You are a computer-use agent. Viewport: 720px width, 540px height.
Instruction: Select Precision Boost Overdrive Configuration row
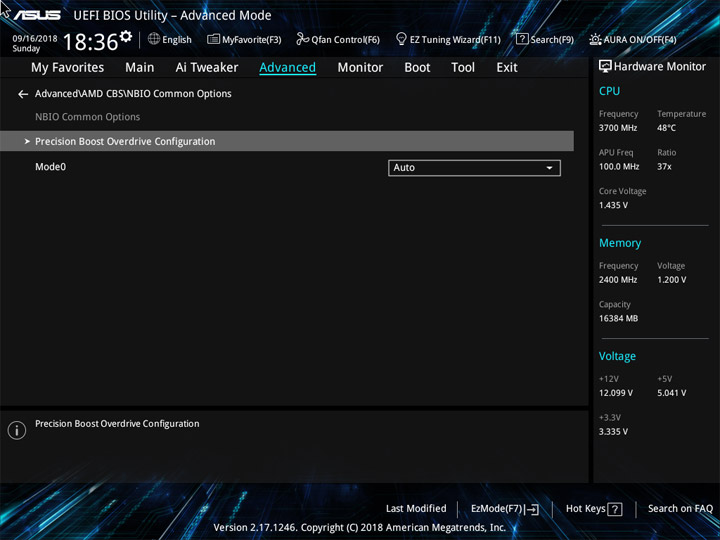click(287, 141)
